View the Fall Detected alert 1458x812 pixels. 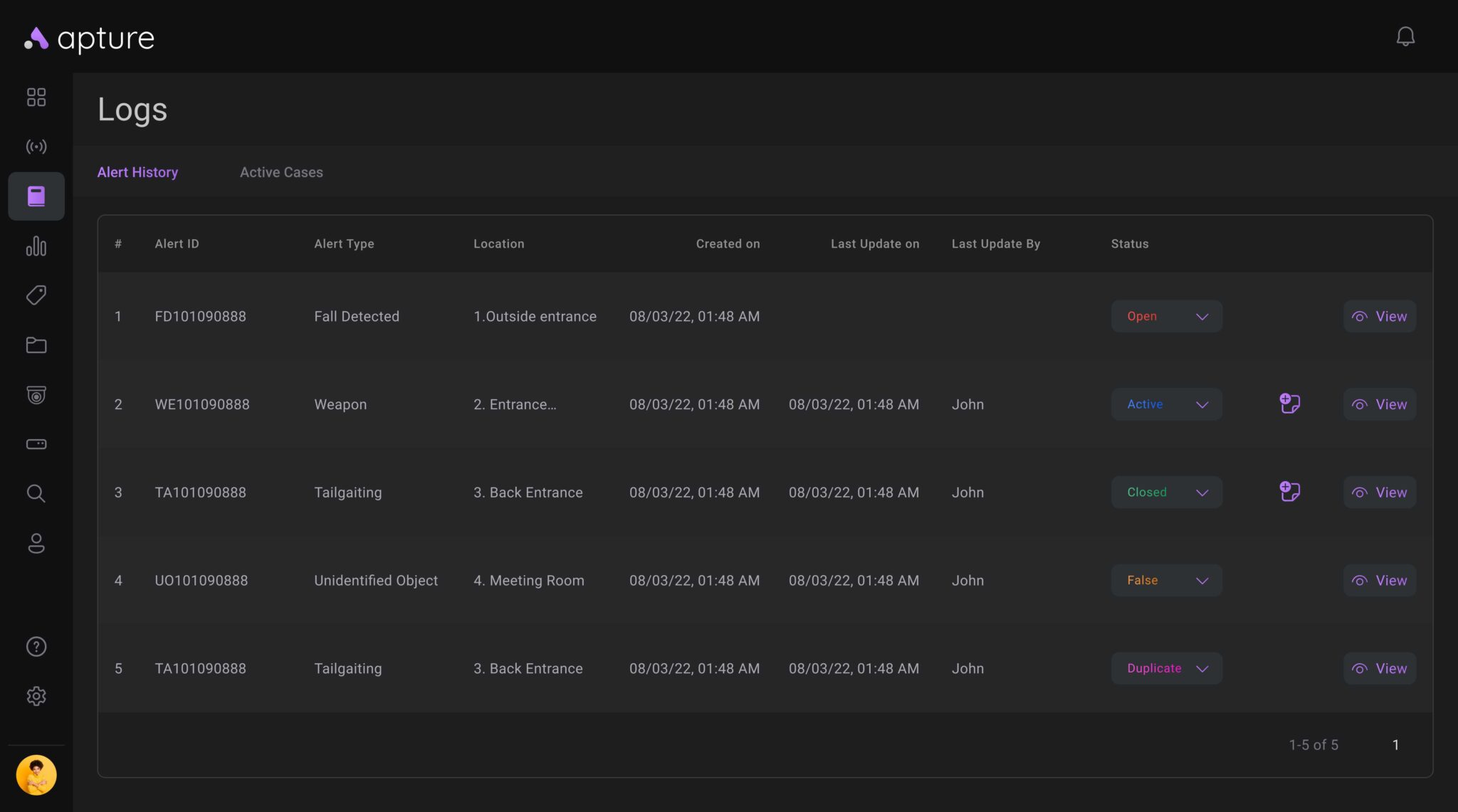click(x=1379, y=316)
